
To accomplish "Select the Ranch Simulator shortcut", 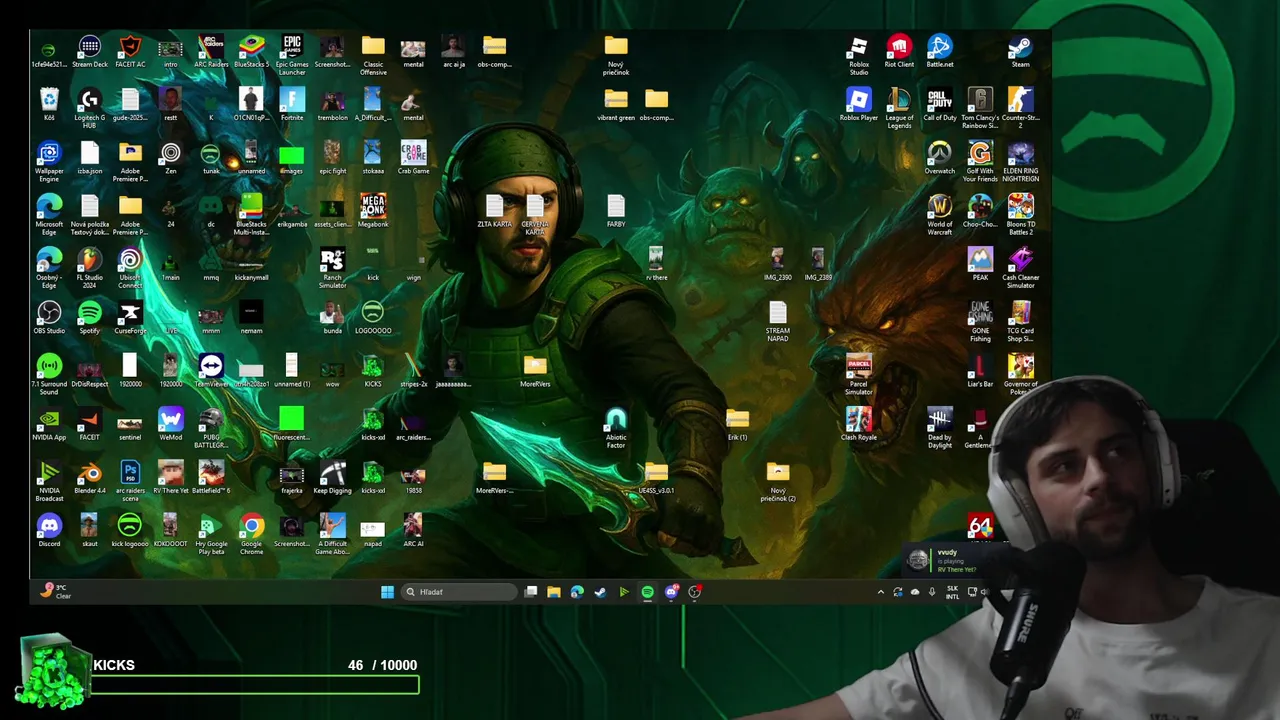I will 332,268.
